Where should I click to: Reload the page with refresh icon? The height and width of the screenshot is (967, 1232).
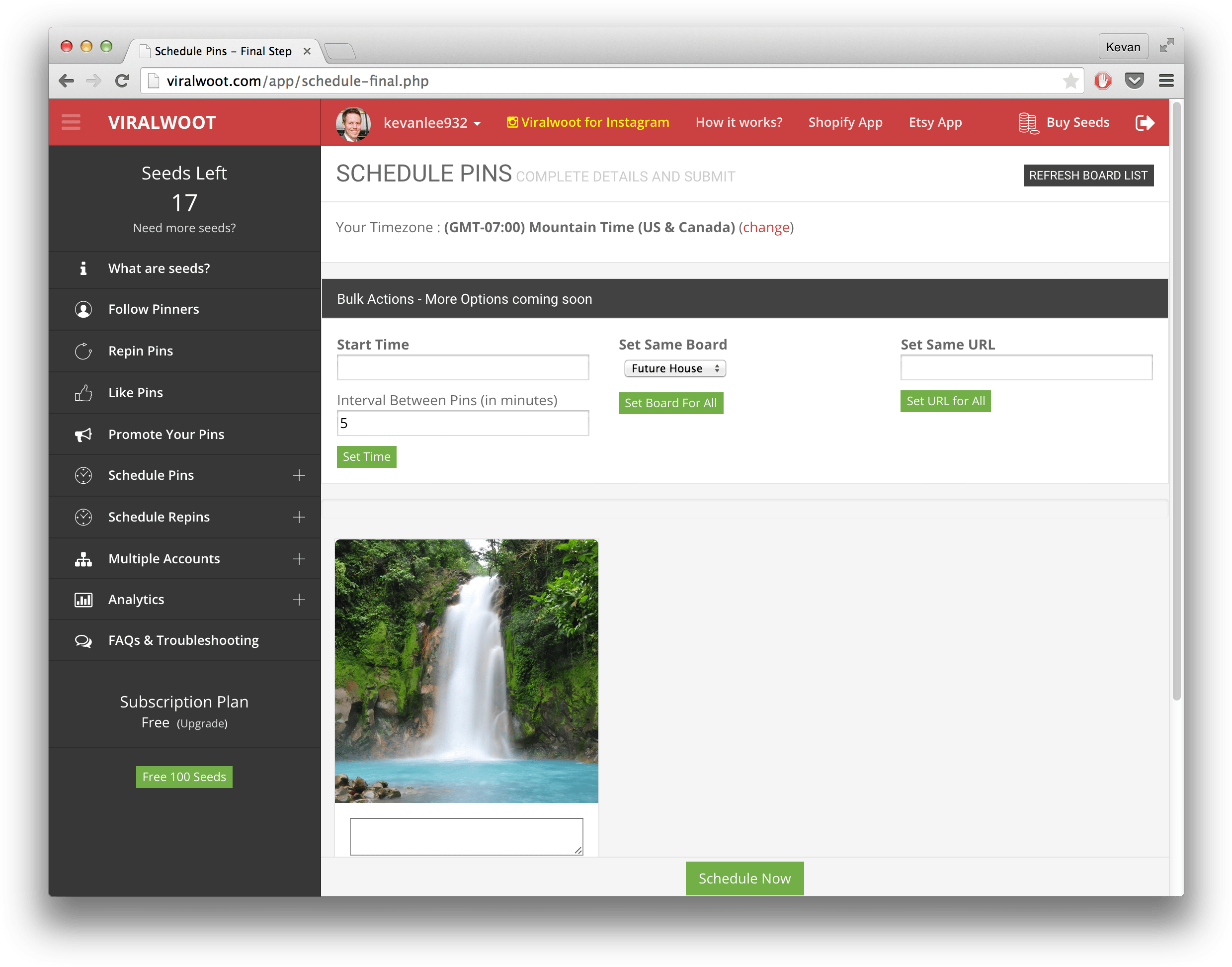coord(122,81)
